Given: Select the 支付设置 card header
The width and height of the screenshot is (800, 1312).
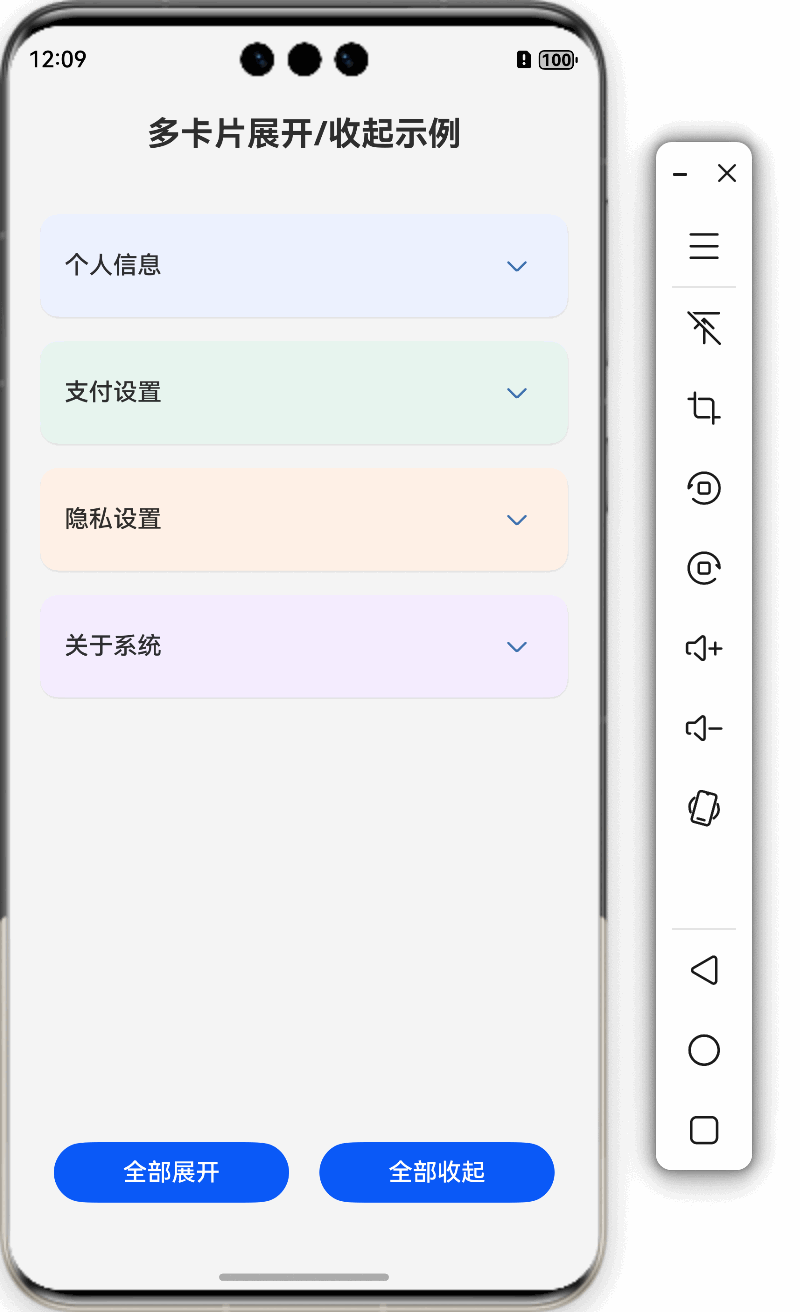Looking at the screenshot, I should (x=304, y=393).
